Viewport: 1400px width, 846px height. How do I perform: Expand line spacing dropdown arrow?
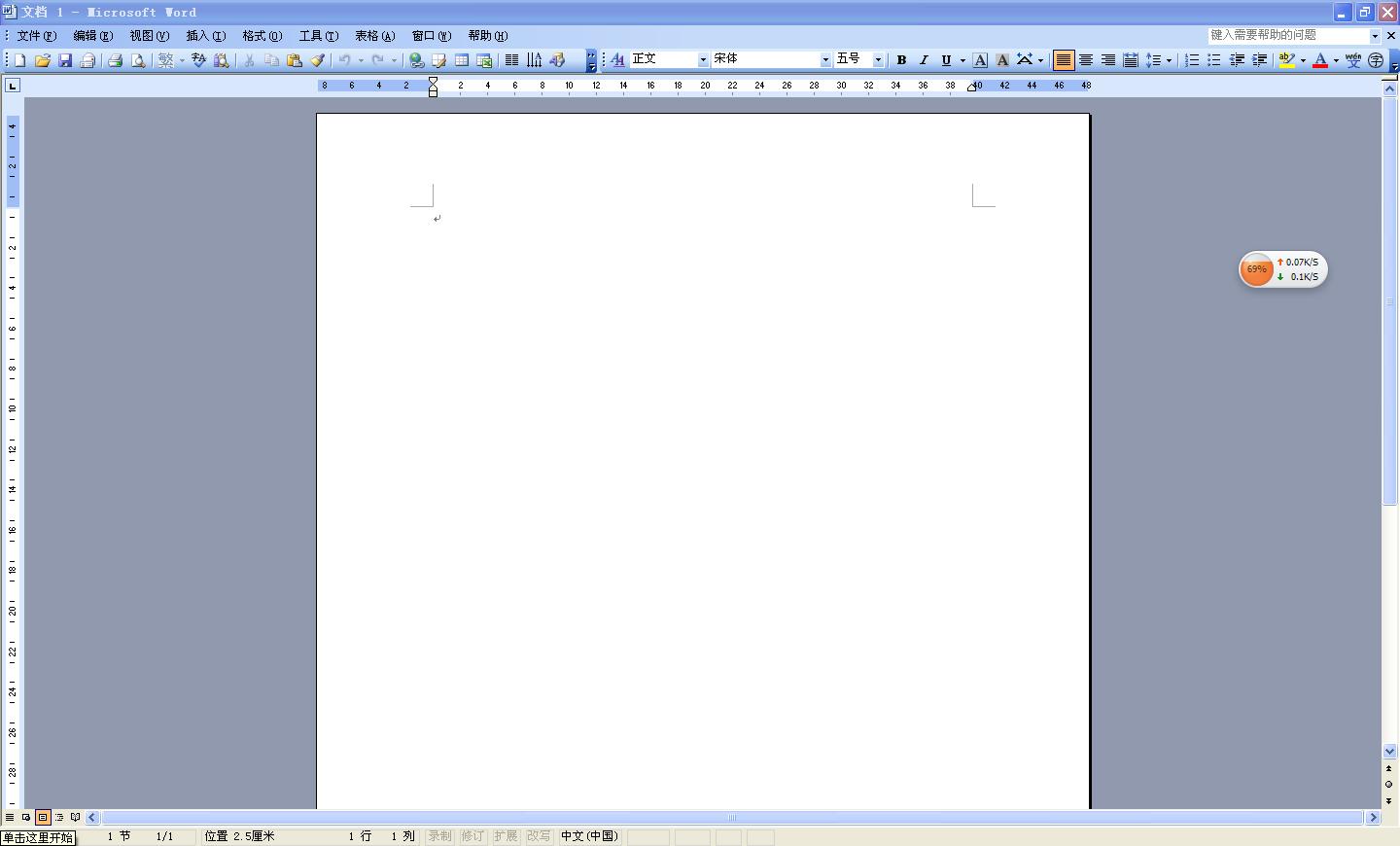(1169, 60)
